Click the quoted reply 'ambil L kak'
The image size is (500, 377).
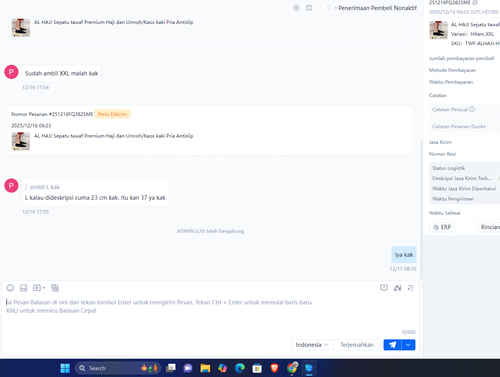coord(45,187)
